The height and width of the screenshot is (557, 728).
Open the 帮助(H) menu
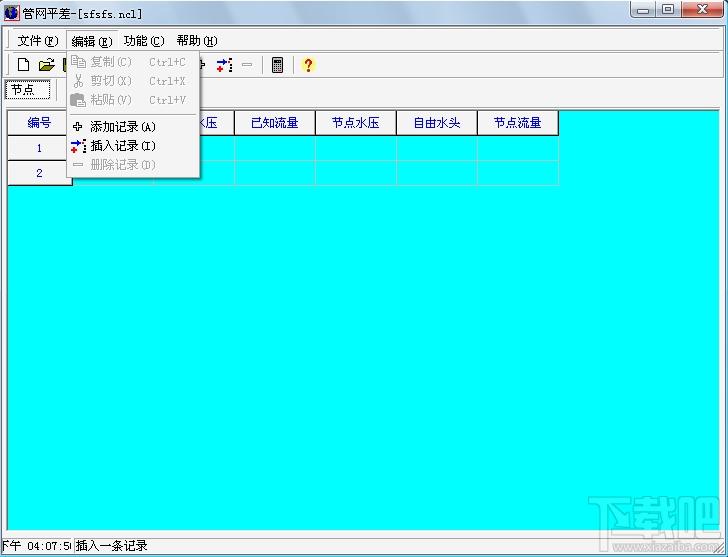click(197, 41)
